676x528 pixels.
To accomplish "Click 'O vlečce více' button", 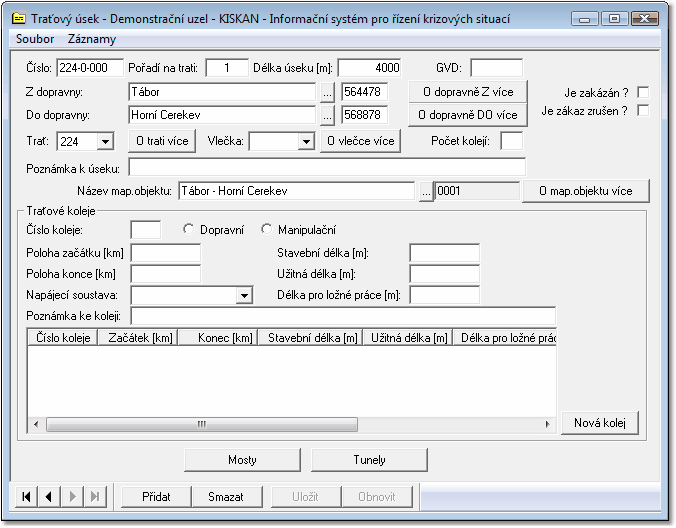I will pyautogui.click(x=360, y=141).
